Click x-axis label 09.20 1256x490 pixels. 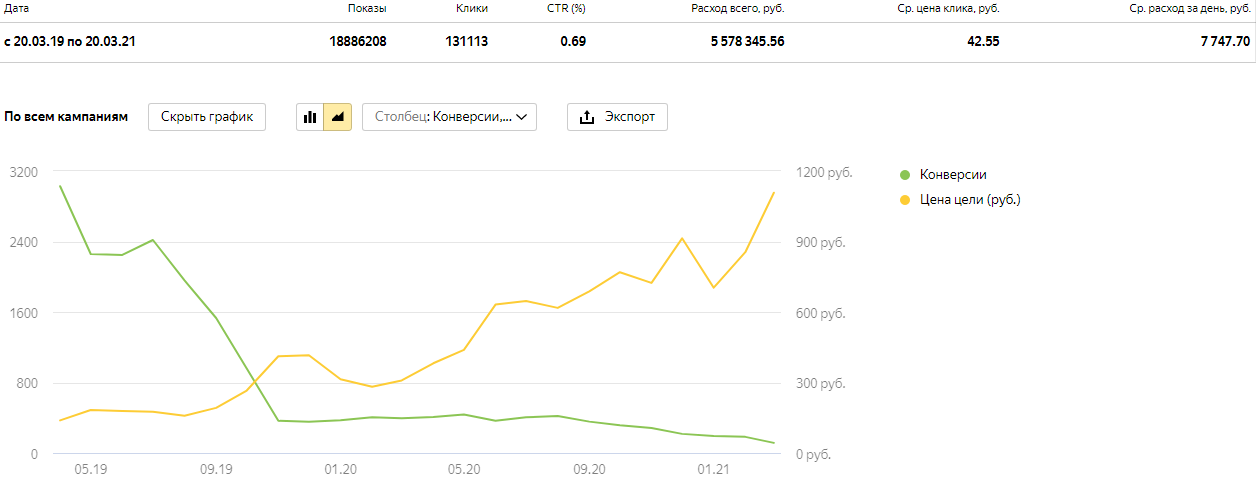(x=589, y=469)
